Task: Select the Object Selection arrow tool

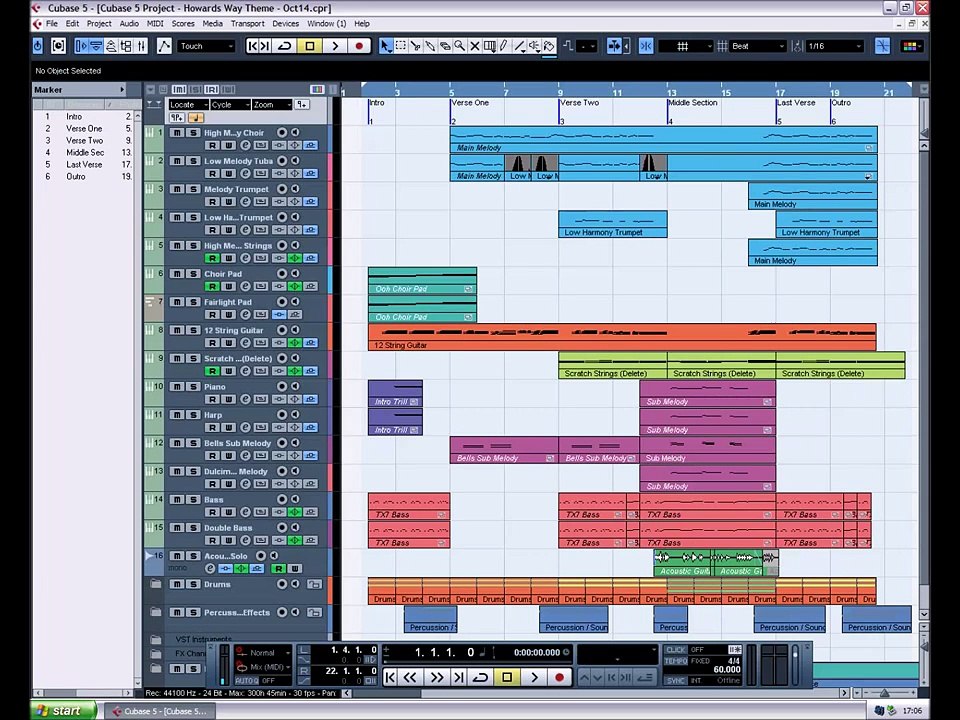Action: point(385,46)
